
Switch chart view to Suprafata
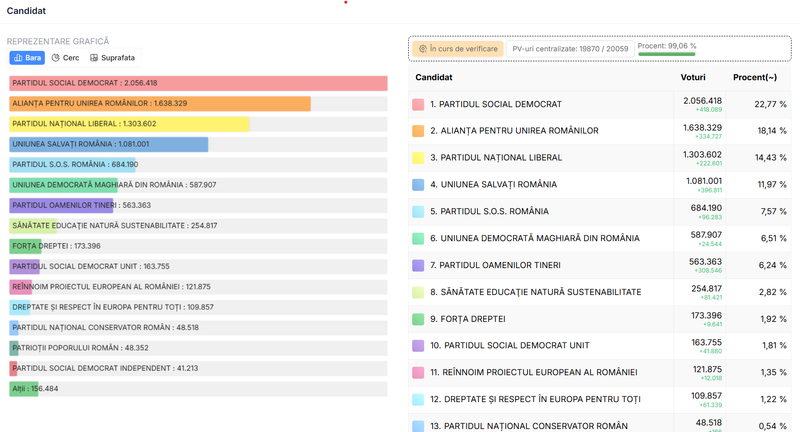click(x=112, y=58)
